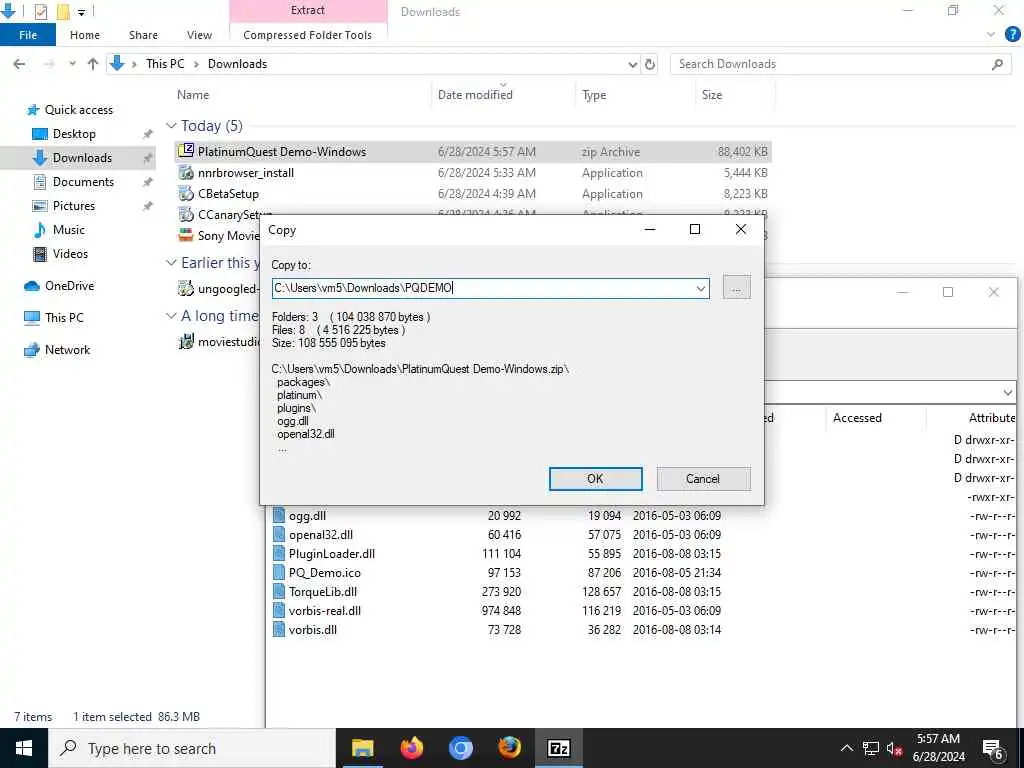Open 7-Zip path dropdown arrow
This screenshot has width=1024, height=768.
click(1008, 393)
